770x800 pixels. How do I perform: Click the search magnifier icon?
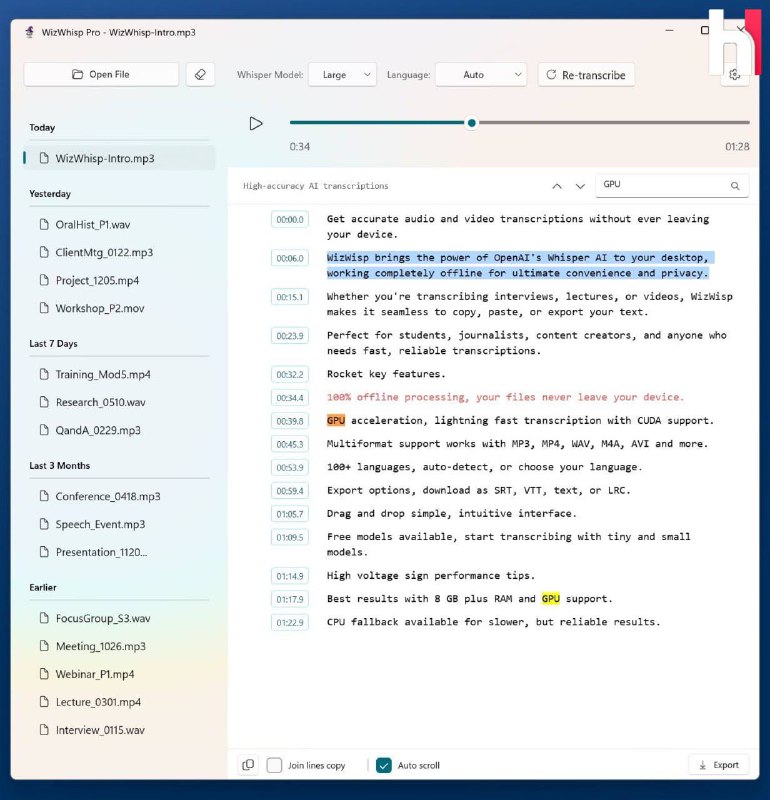[x=735, y=186]
